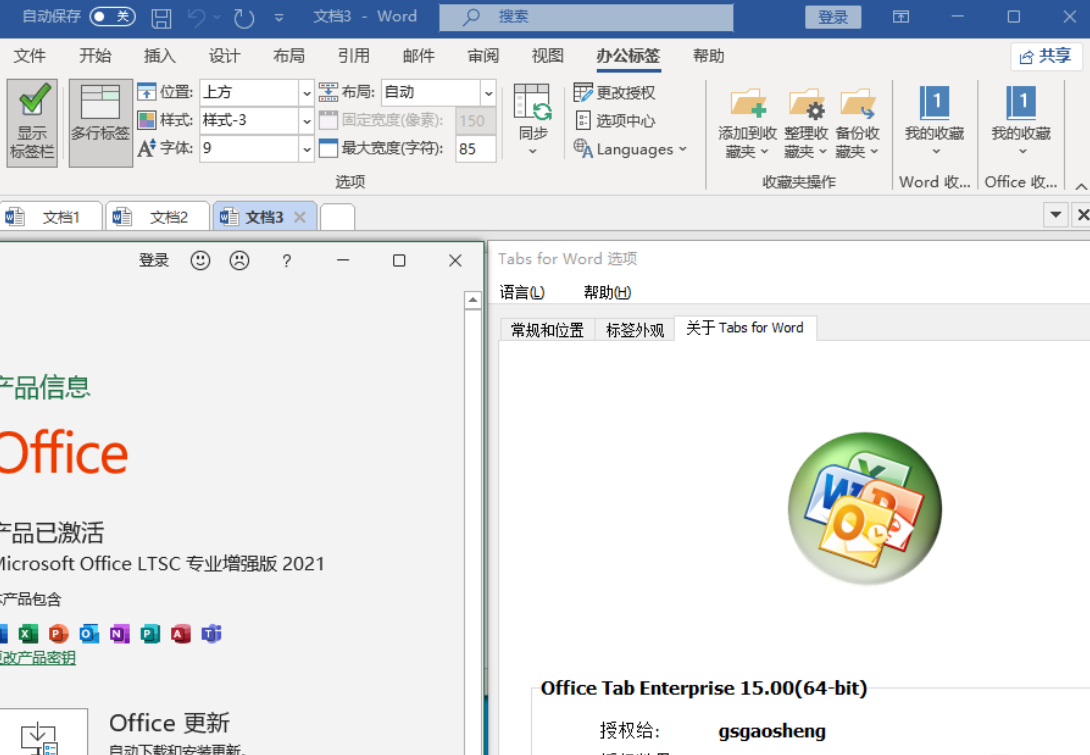Image resolution: width=1090 pixels, height=755 pixels.
Task: Click the 登录 button in title bar
Action: 833,17
